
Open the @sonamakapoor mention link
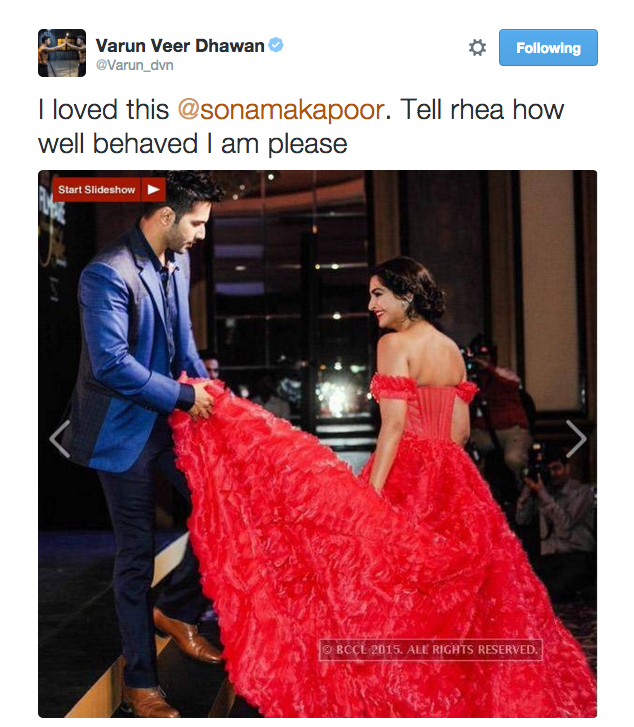pos(281,110)
